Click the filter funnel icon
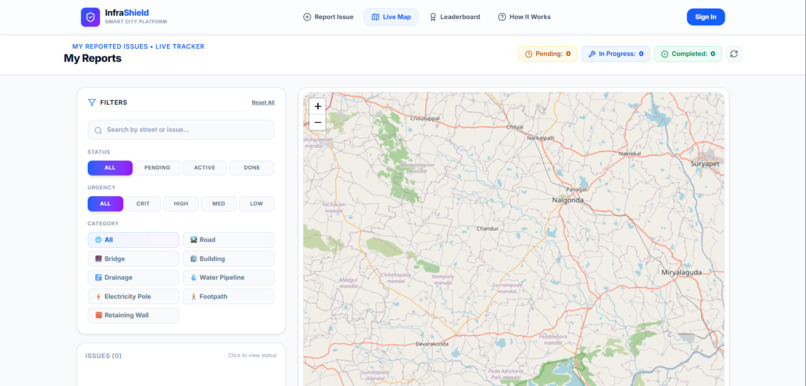This screenshot has width=806, height=386. 91,102
